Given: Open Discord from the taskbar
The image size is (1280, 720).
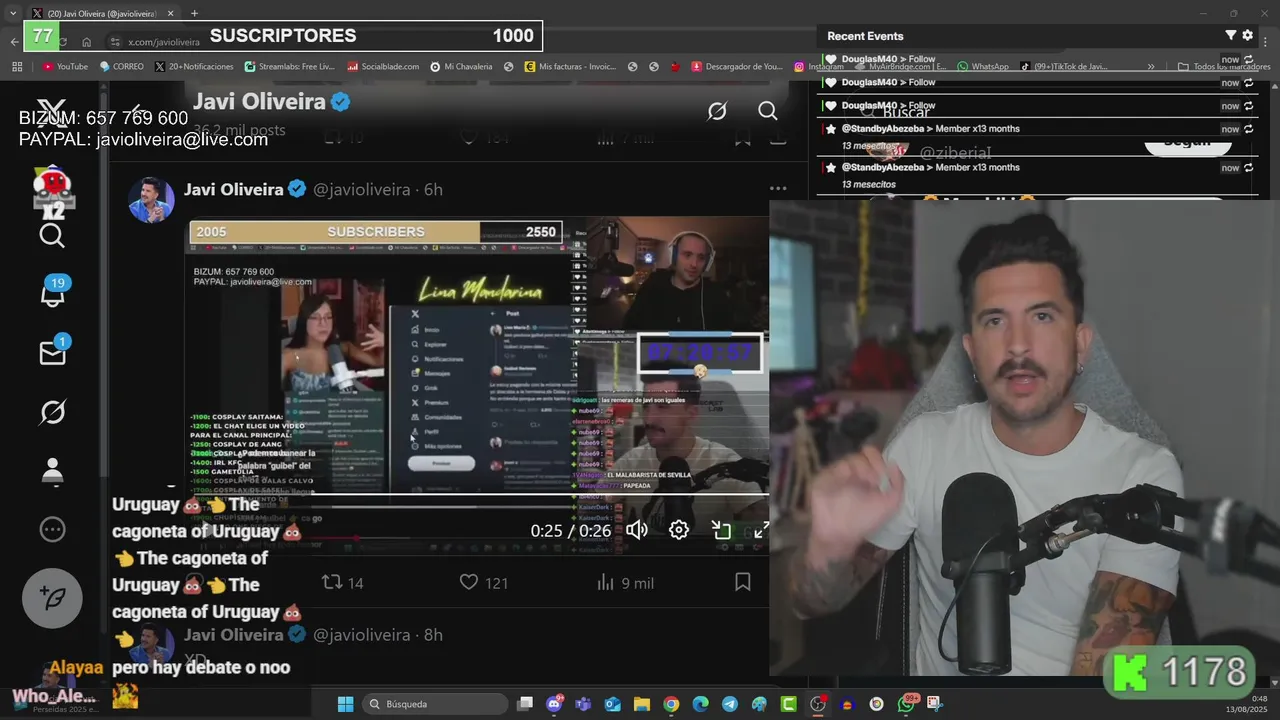Looking at the screenshot, I should (x=555, y=704).
